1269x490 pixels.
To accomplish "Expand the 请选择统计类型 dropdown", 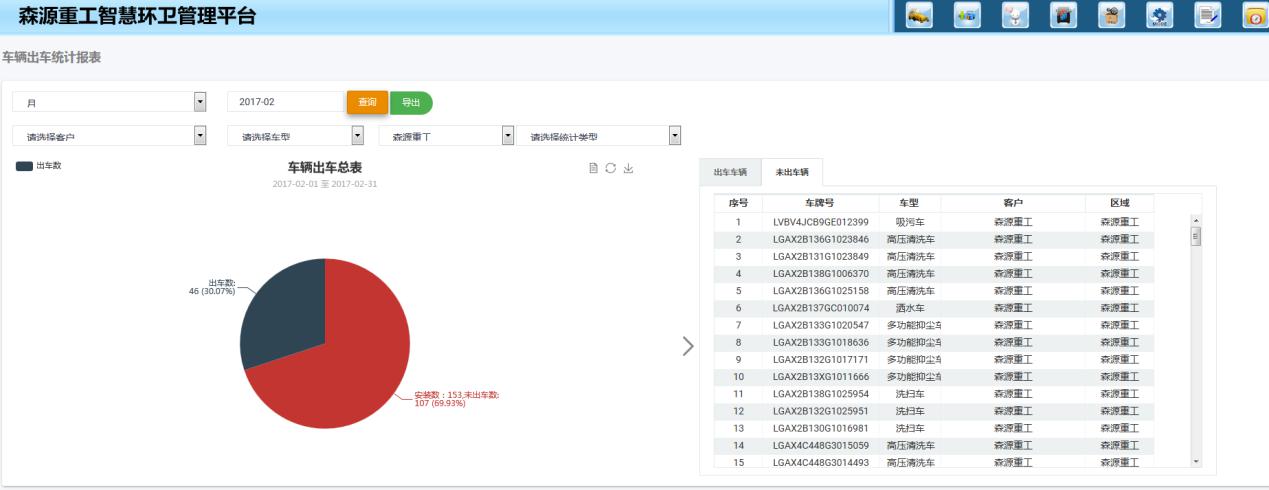I will coord(598,136).
